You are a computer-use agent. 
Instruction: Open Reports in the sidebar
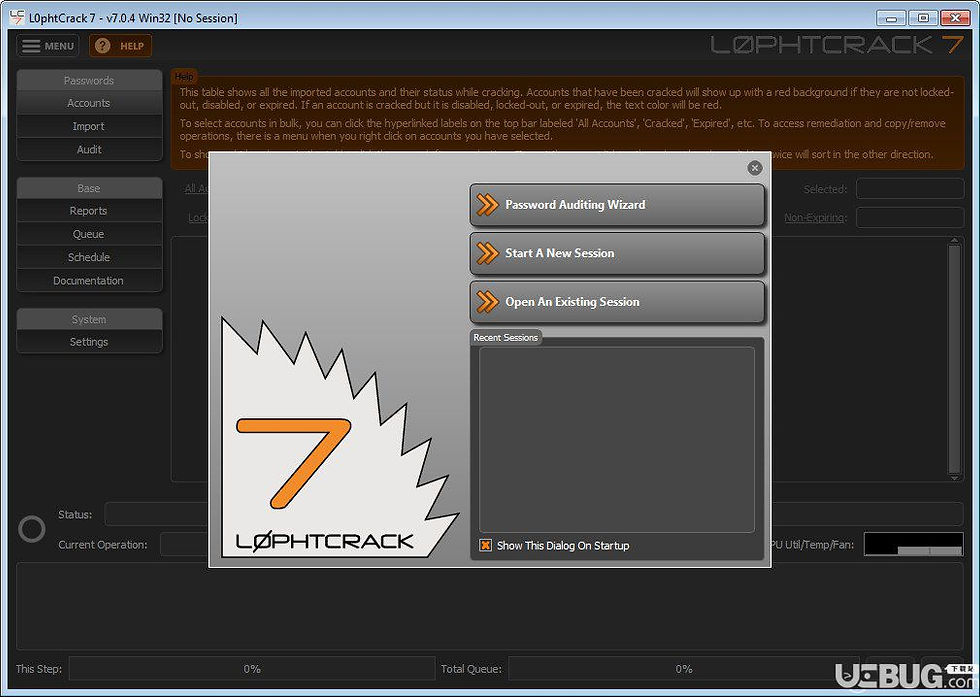89,211
